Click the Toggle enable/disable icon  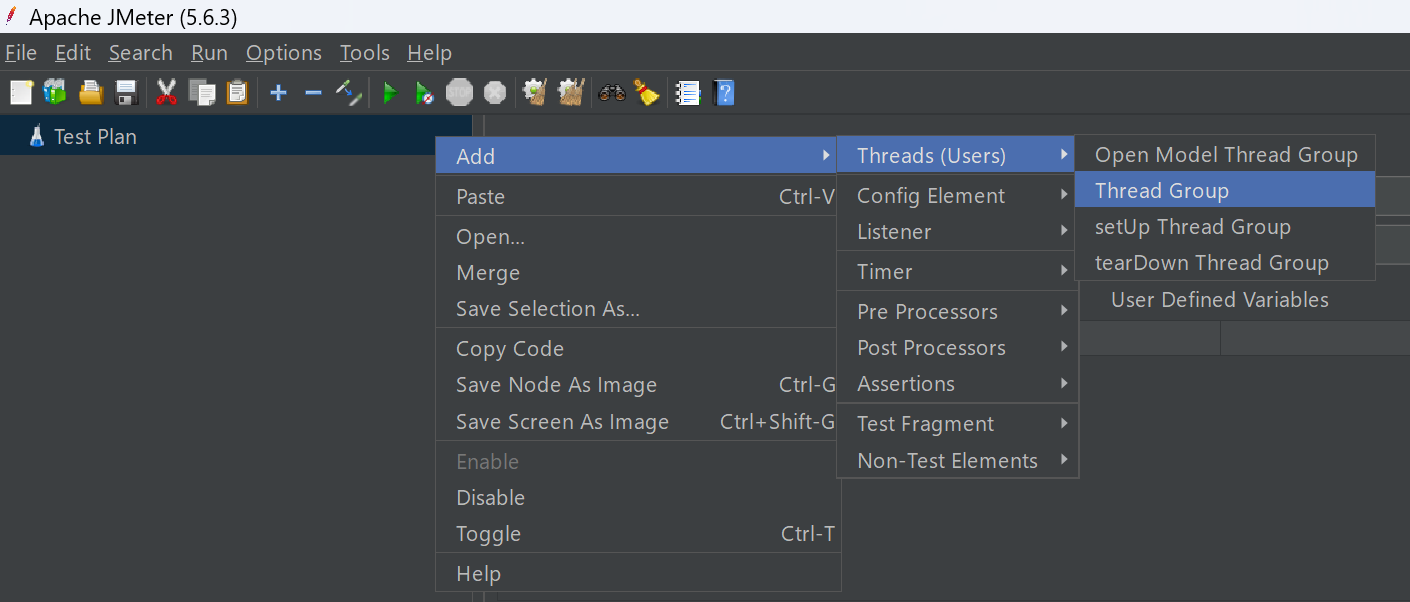tap(348, 93)
